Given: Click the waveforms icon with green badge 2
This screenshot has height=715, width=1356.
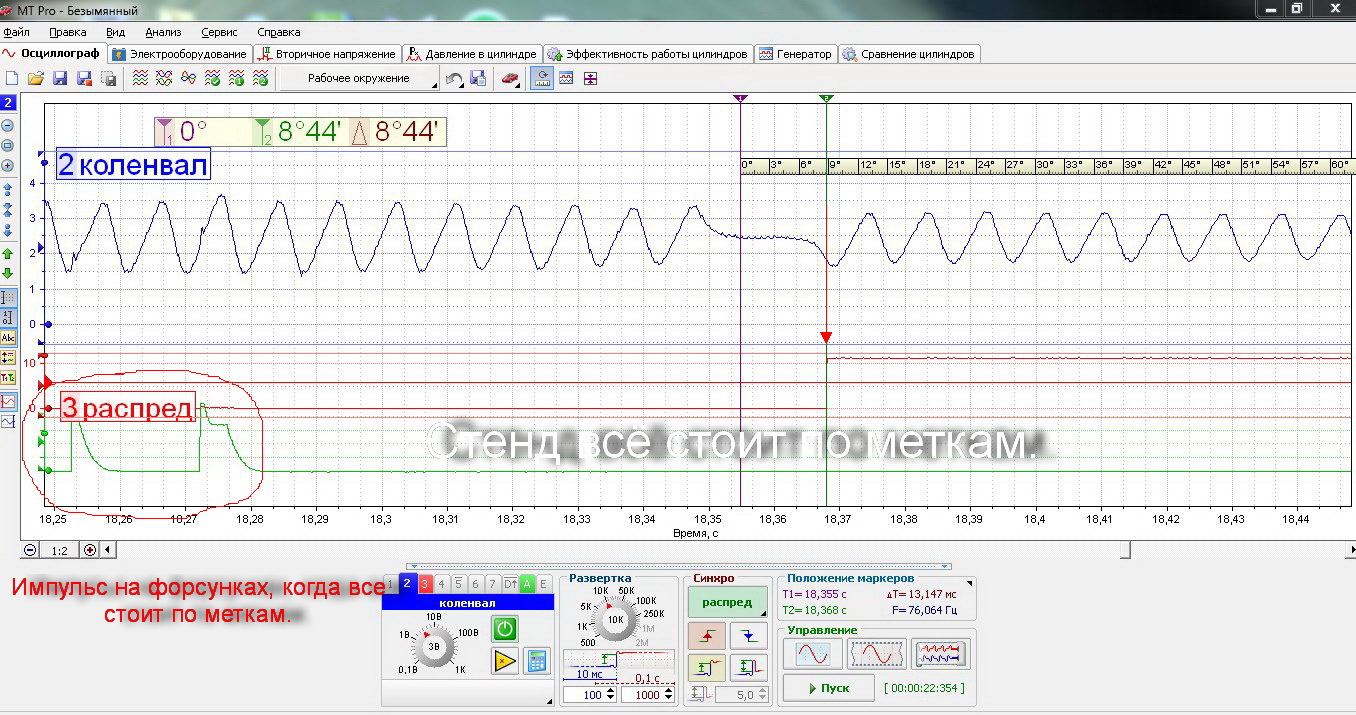Looking at the screenshot, I should [x=261, y=78].
